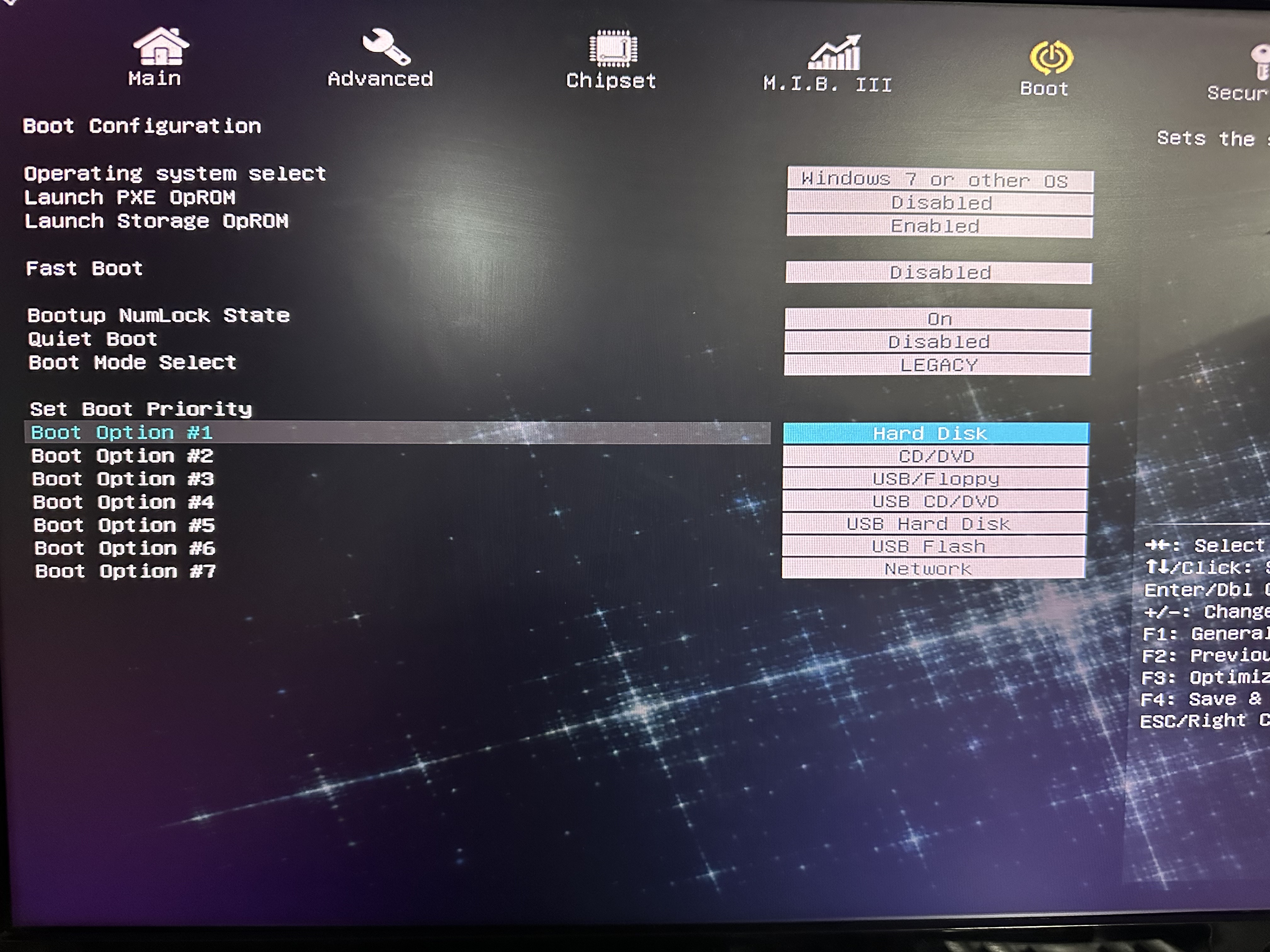1270x952 pixels.
Task: Open Boot Option #1 Hard Disk dropdown
Action: [x=936, y=433]
